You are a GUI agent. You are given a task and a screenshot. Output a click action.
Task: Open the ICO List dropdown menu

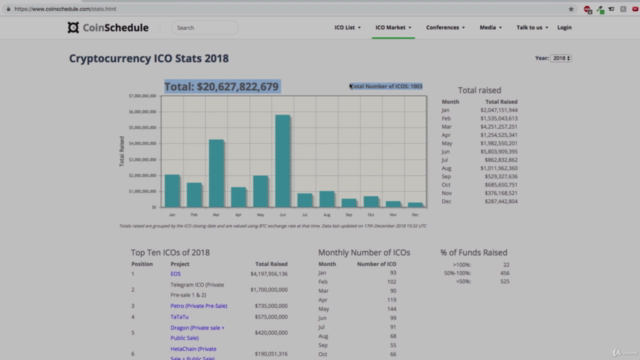click(x=347, y=27)
